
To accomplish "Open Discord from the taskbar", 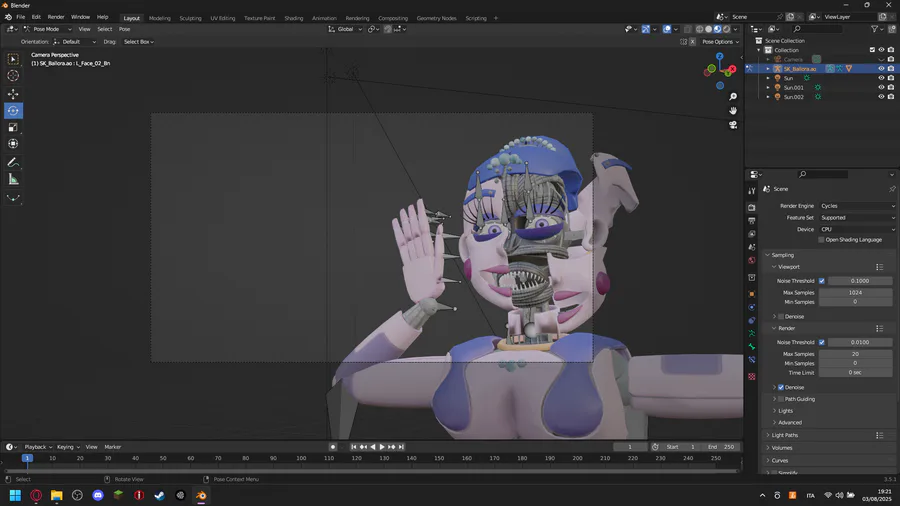I will pos(98,495).
